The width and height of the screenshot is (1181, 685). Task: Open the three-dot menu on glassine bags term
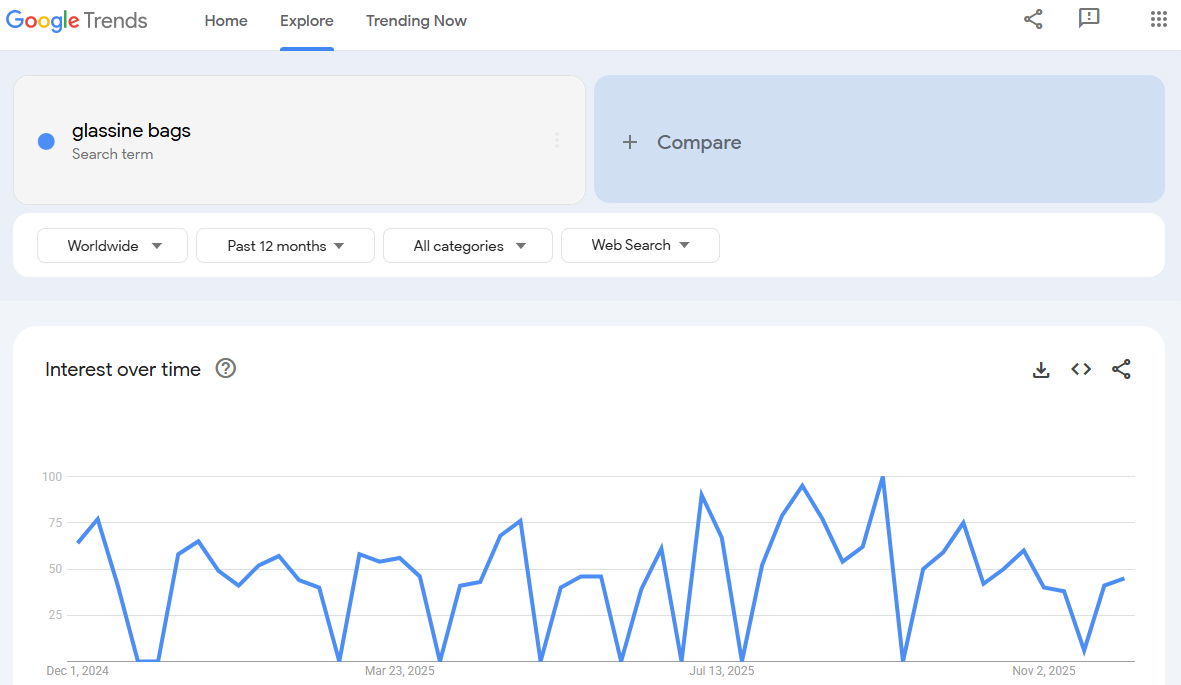(556, 141)
